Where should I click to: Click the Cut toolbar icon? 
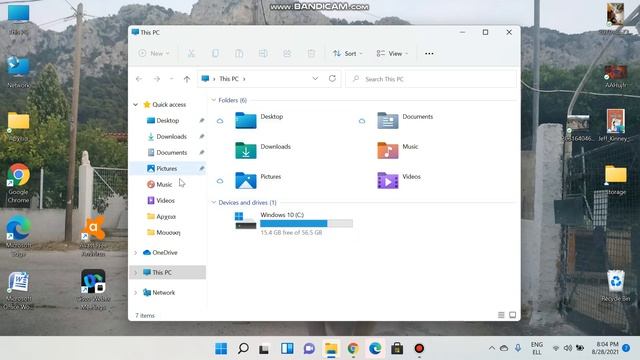point(191,53)
